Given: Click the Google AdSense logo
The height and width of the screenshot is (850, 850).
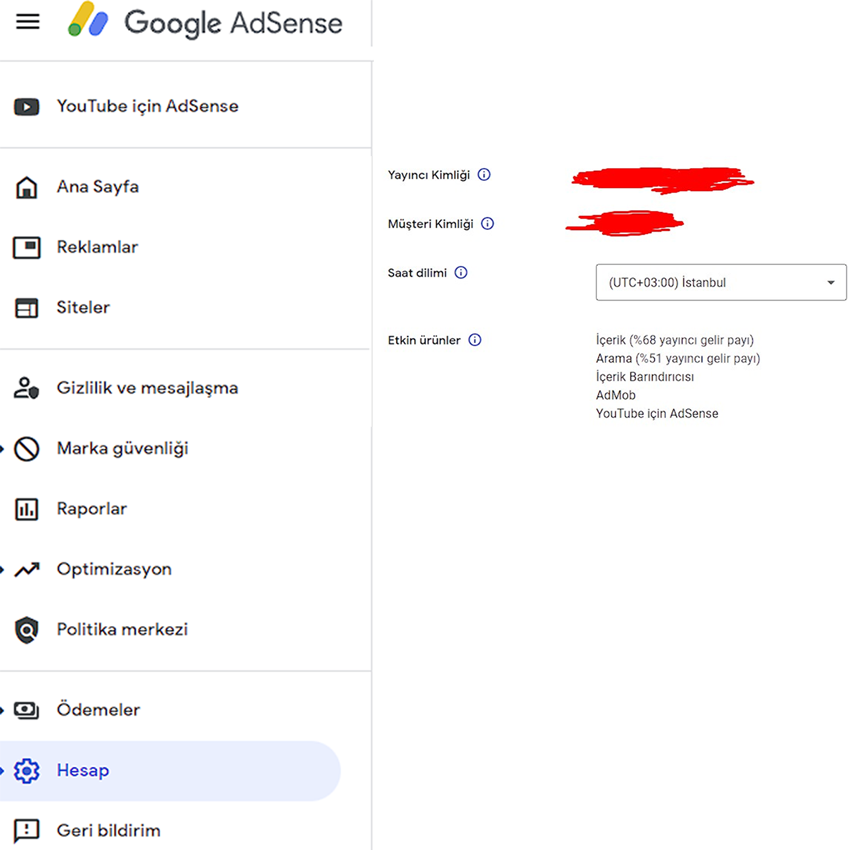Looking at the screenshot, I should [205, 21].
